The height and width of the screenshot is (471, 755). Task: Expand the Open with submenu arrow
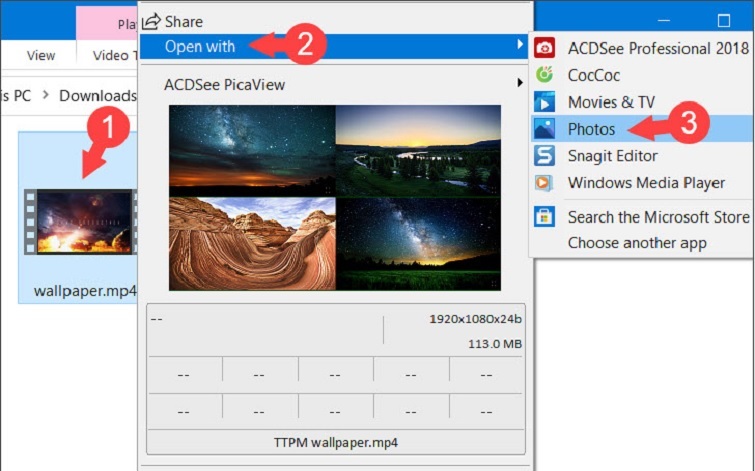520,46
